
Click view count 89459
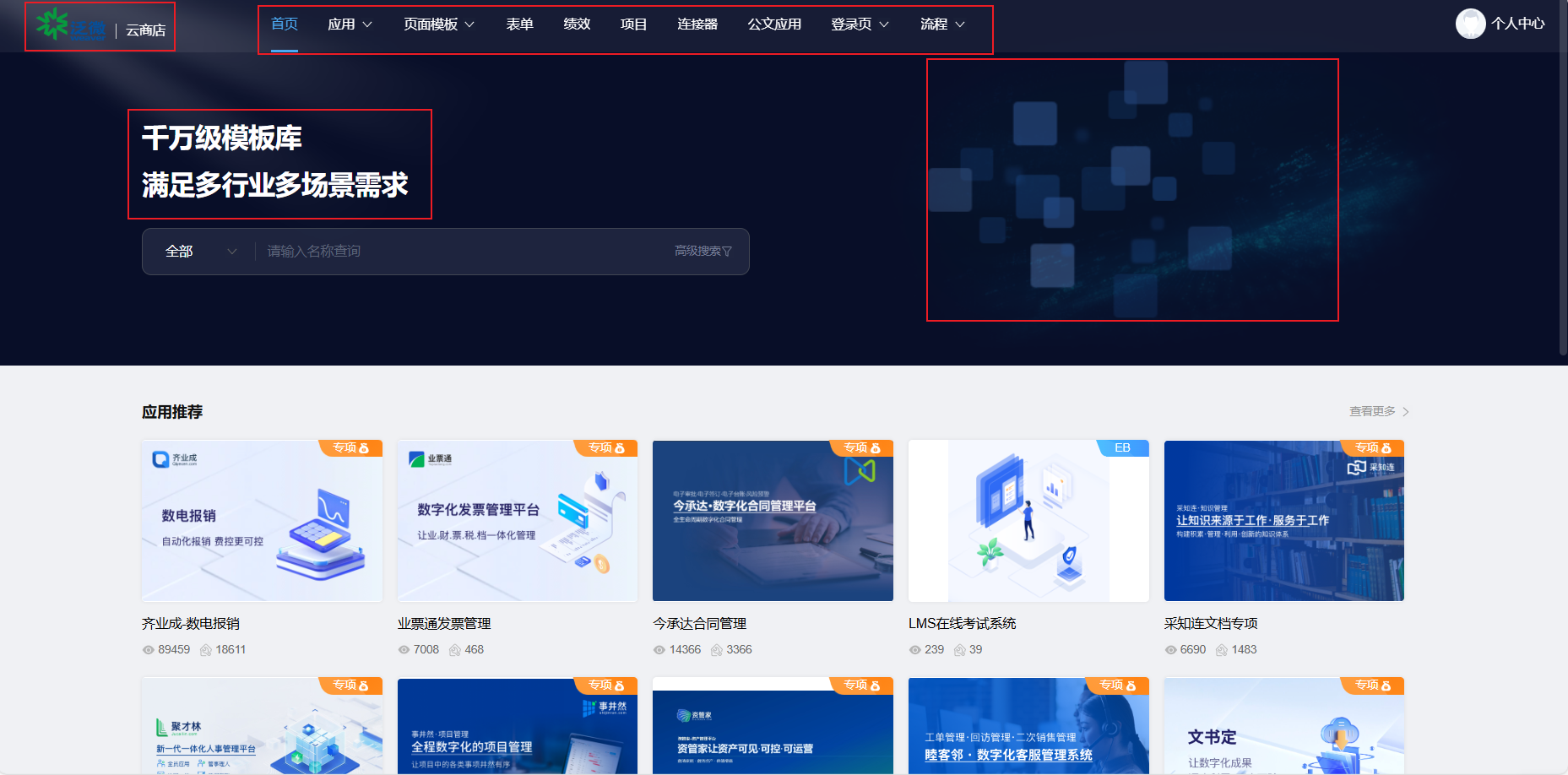pos(174,650)
